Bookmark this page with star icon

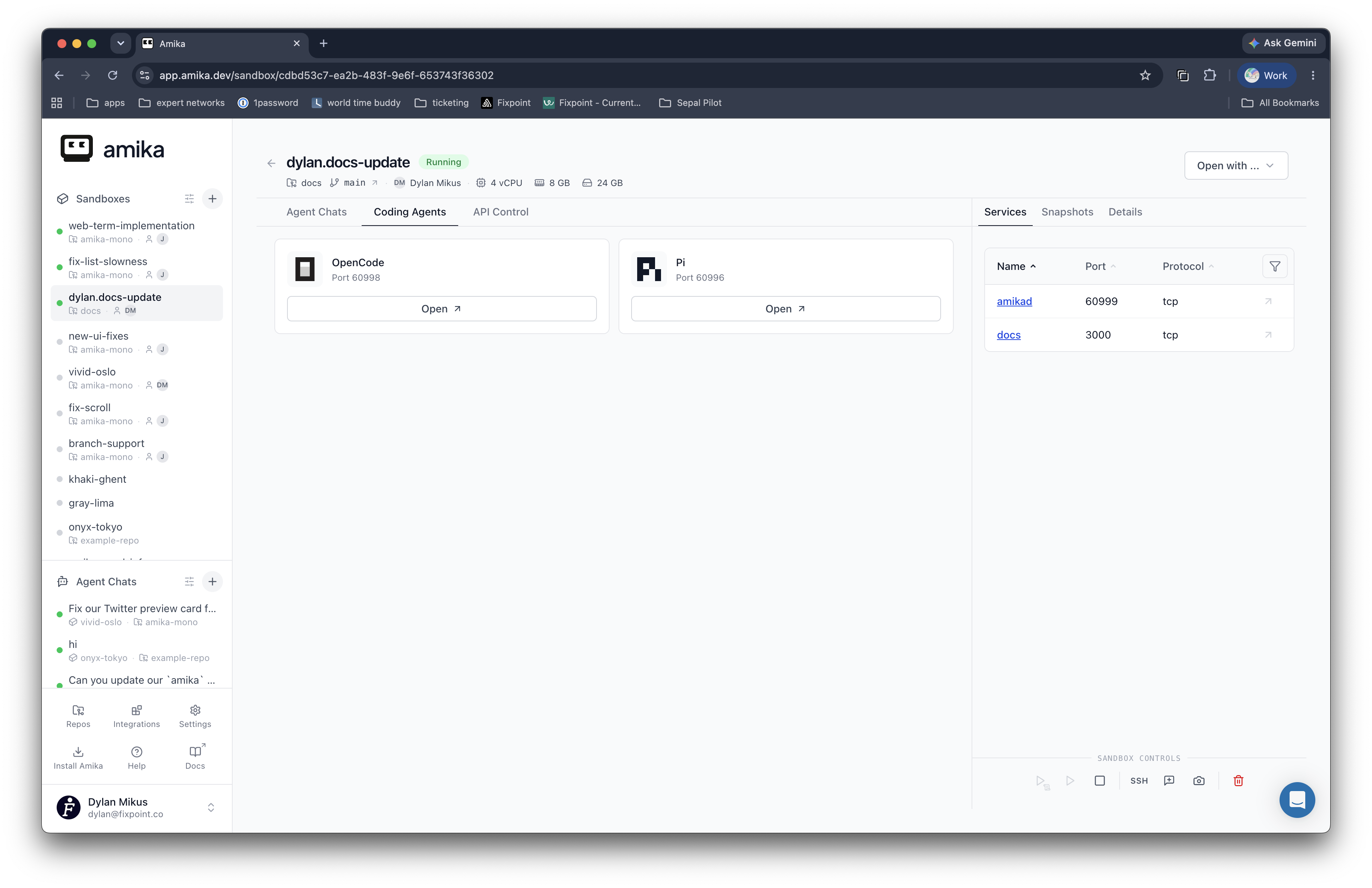tap(1145, 75)
